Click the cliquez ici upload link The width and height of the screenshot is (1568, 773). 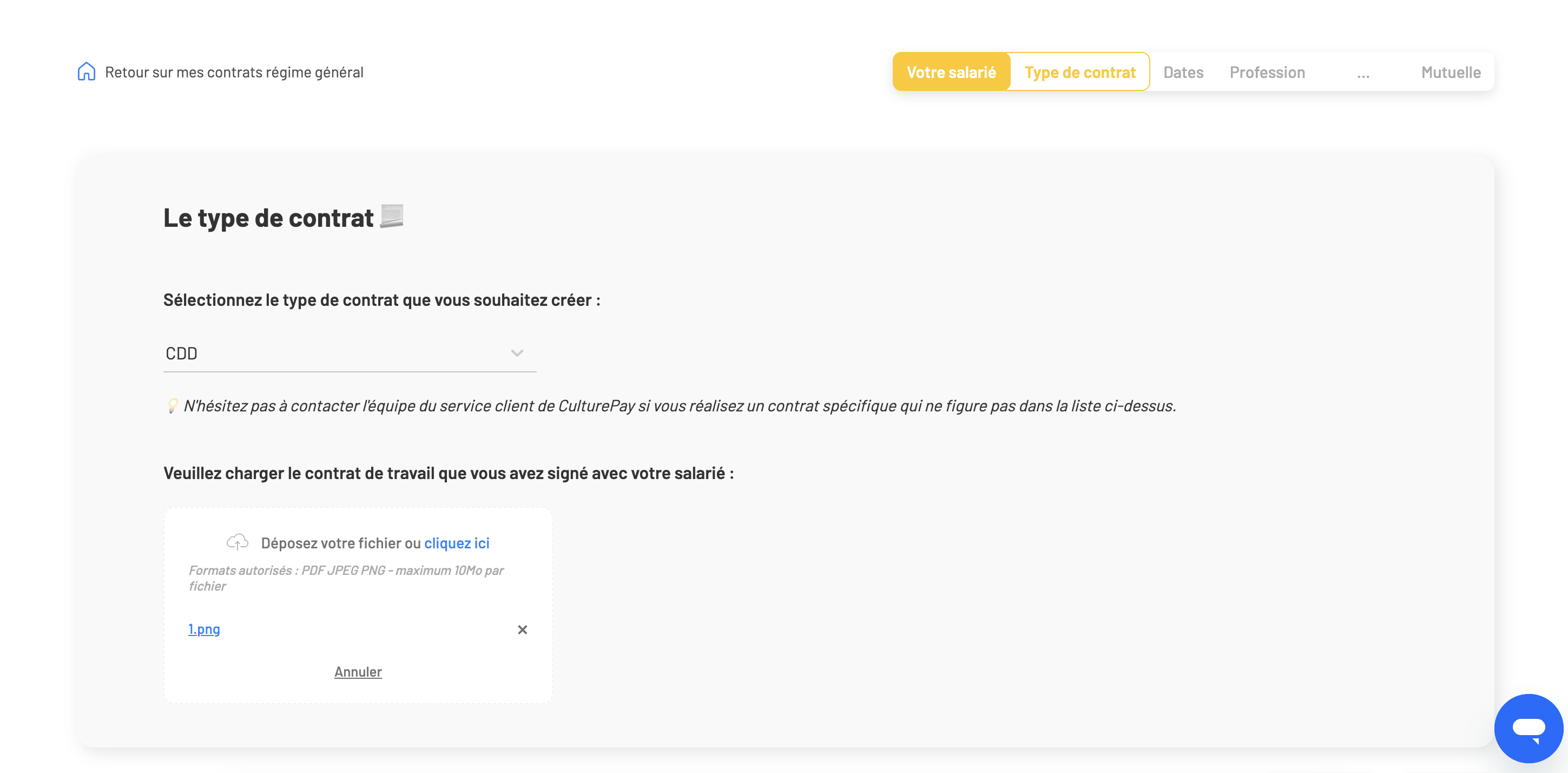[457, 543]
